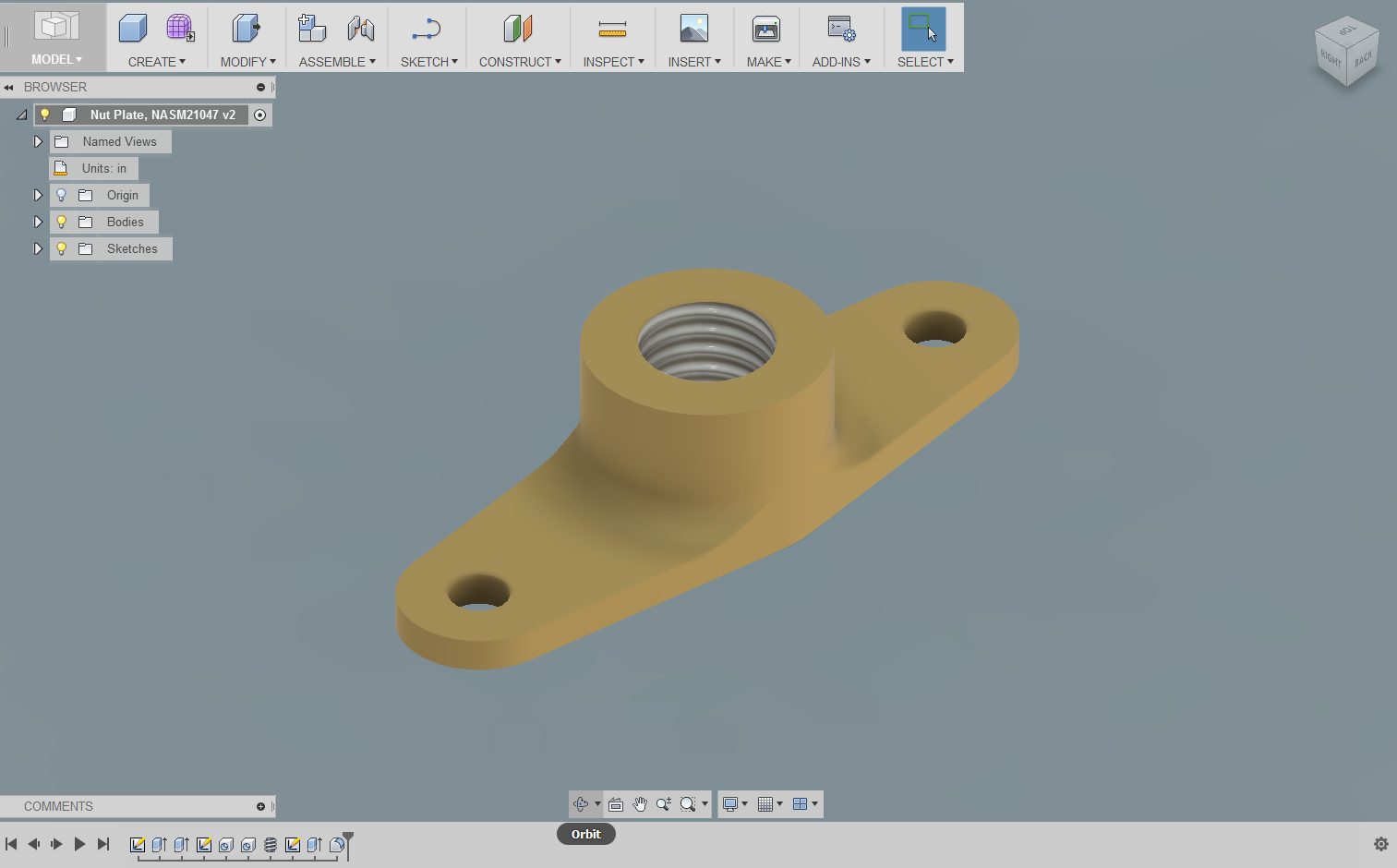Click the Units: in document setting
1397x868 pixels.
tap(102, 168)
